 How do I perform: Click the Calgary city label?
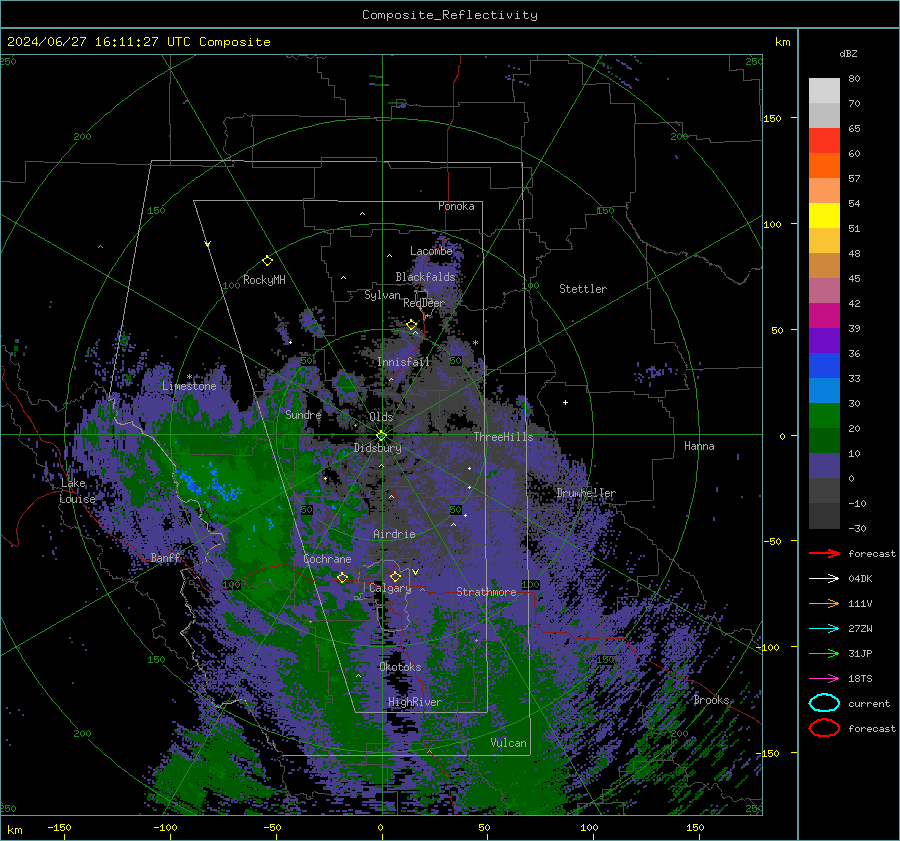[x=390, y=588]
